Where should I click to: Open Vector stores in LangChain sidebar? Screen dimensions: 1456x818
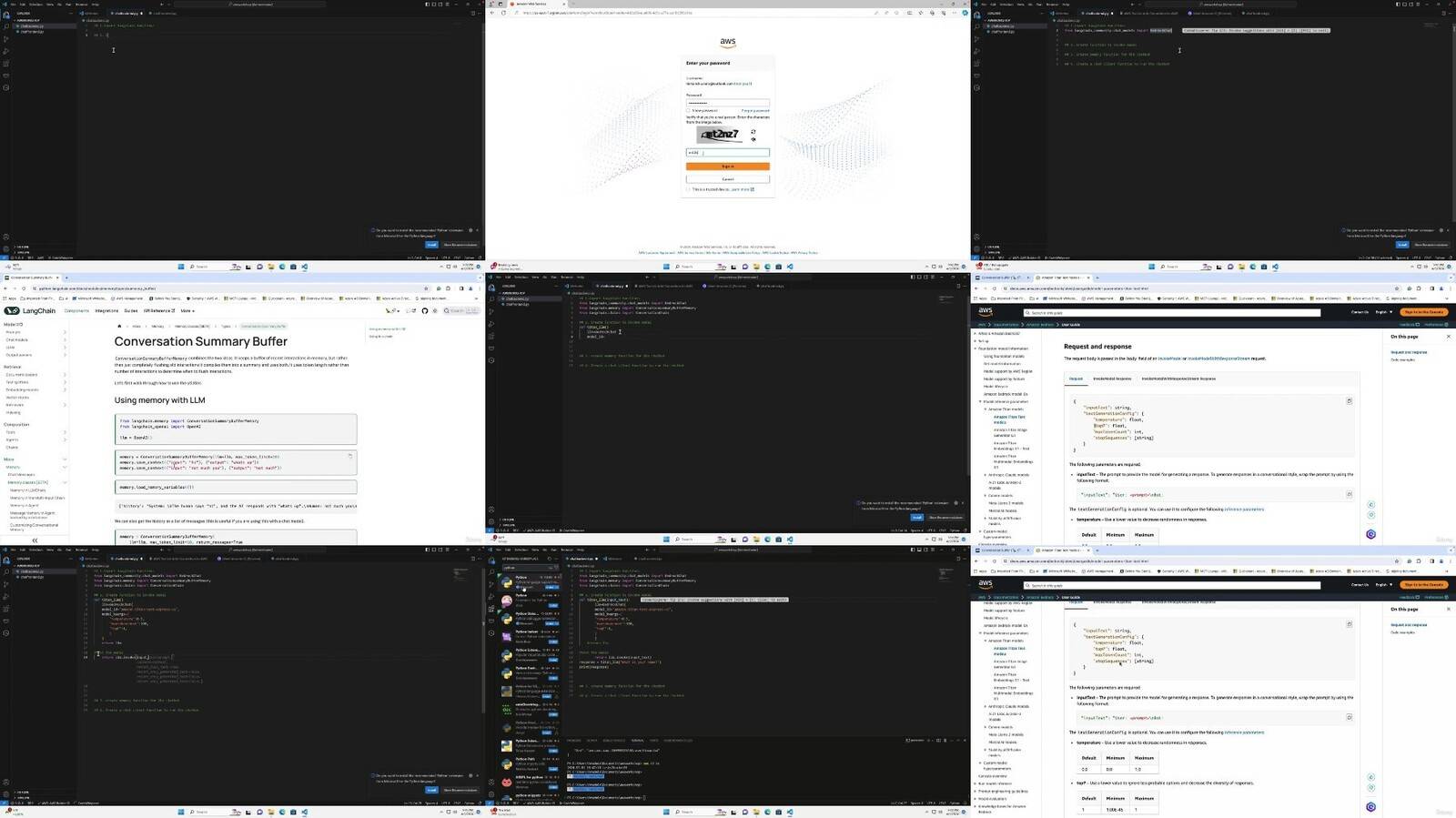[18, 398]
